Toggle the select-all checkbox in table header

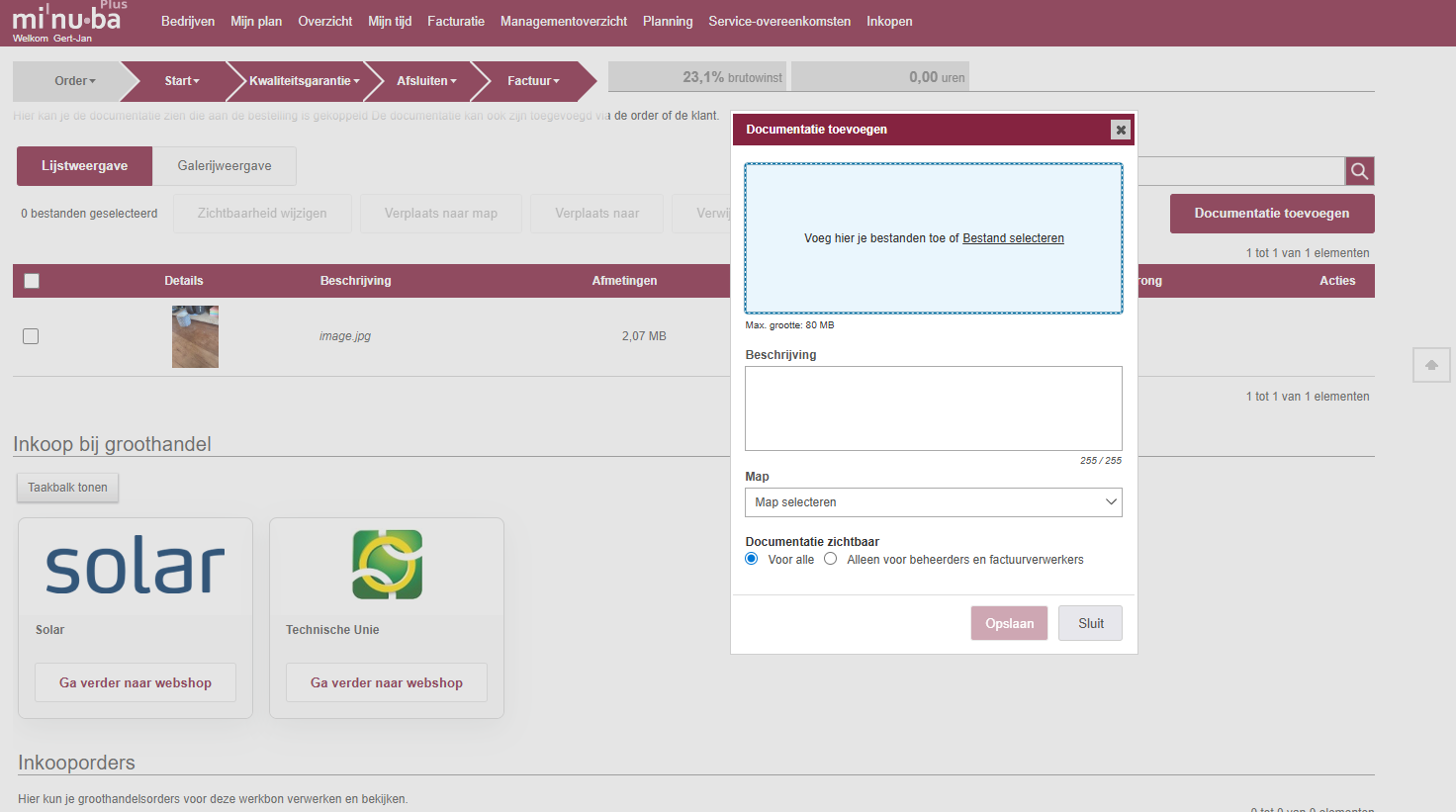(x=32, y=281)
